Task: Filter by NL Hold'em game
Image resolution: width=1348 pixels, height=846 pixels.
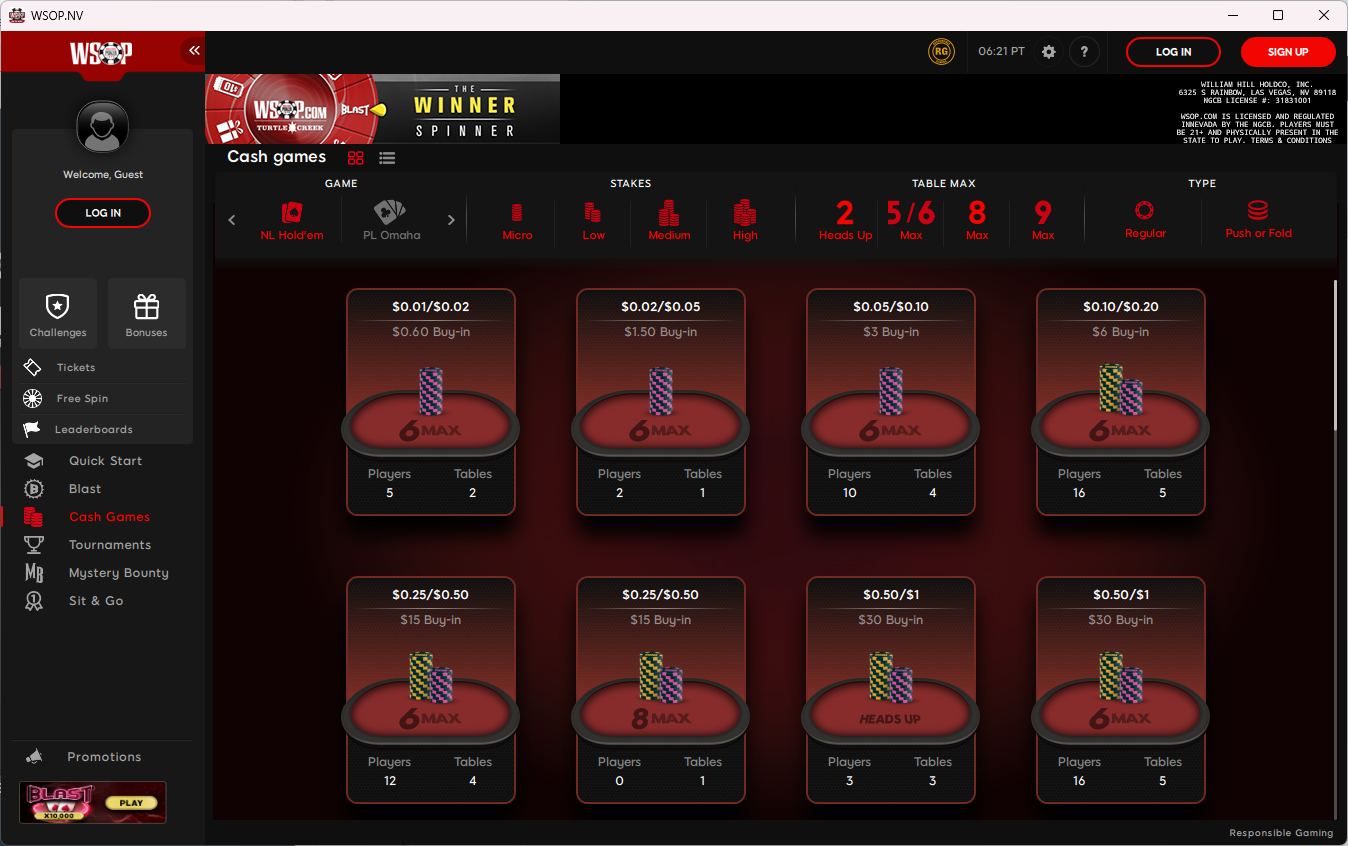Action: 292,221
